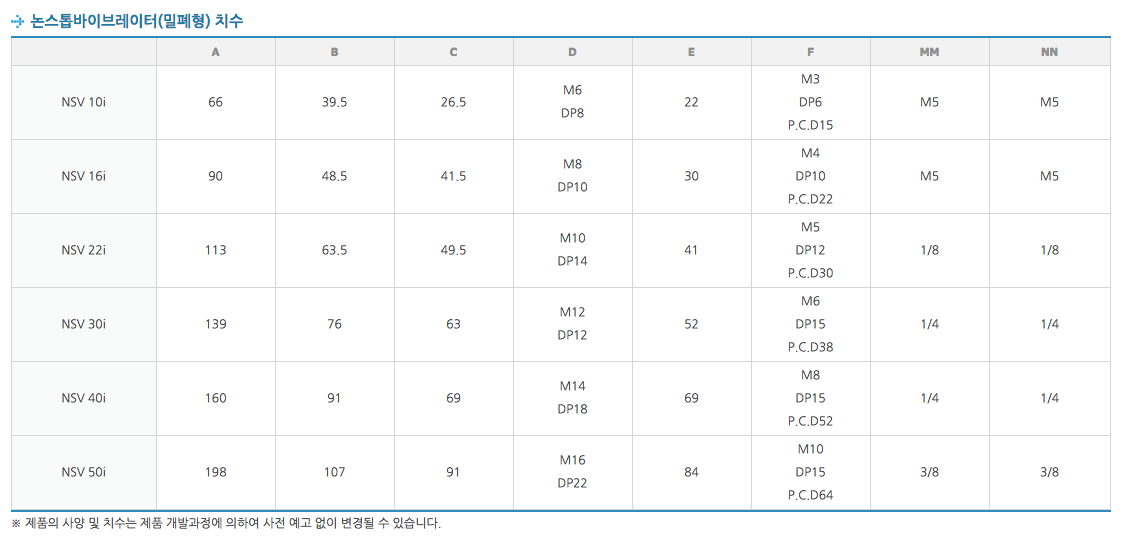Click the footnote about specification changes
The image size is (1131, 551).
pos(226,523)
